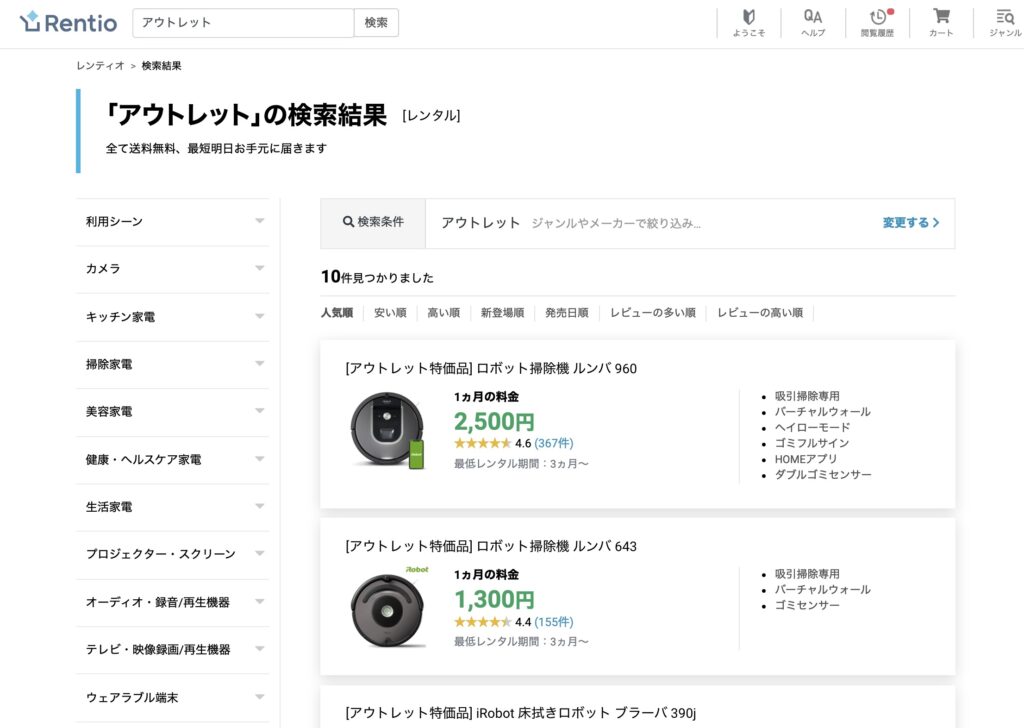Follow the レンティオ breadcrumb link
1024x728 pixels.
(x=100, y=65)
